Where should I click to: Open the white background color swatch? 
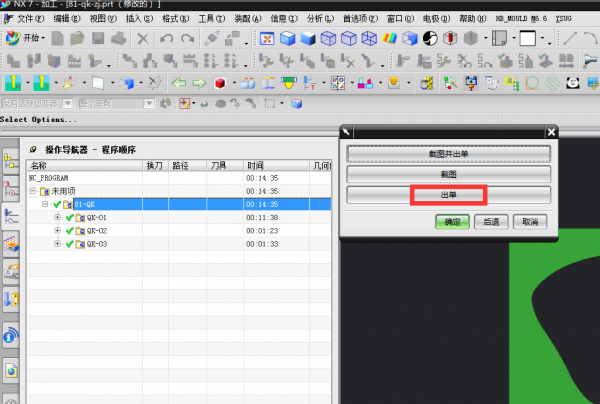pos(527,38)
